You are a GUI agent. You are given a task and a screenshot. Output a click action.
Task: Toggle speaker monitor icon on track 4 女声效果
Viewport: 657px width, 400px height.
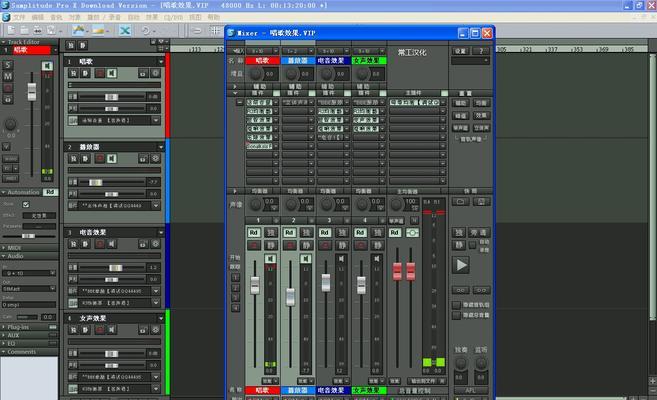[111, 330]
